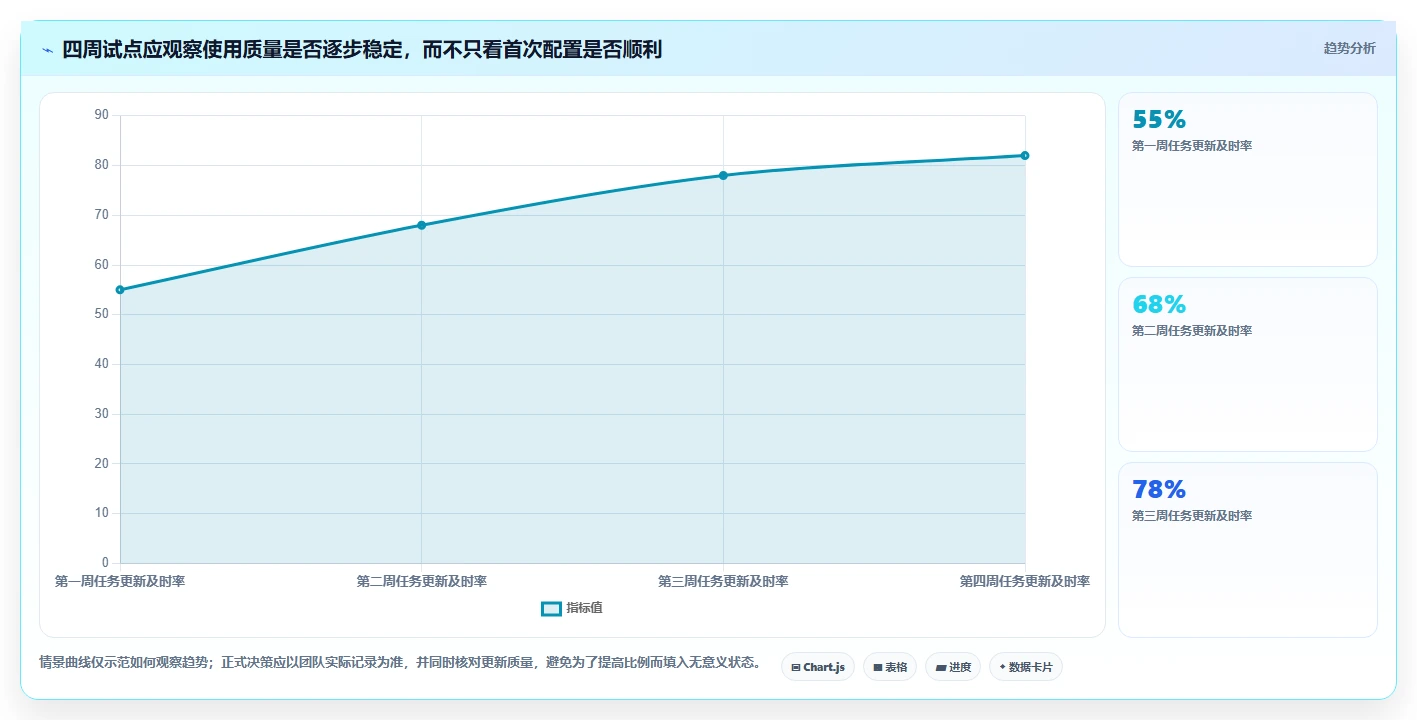Click the lightning icon beside the headline

(x=47, y=50)
